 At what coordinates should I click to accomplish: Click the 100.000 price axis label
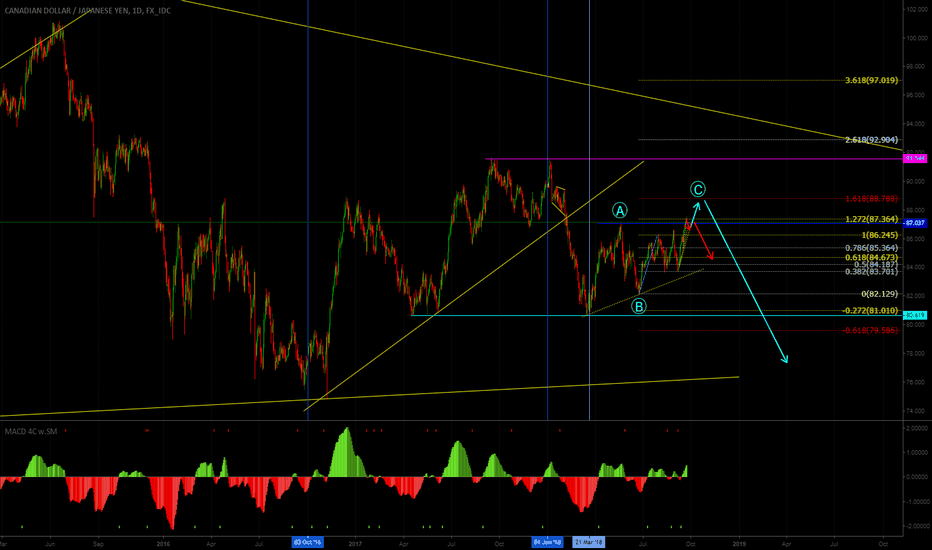click(x=917, y=38)
